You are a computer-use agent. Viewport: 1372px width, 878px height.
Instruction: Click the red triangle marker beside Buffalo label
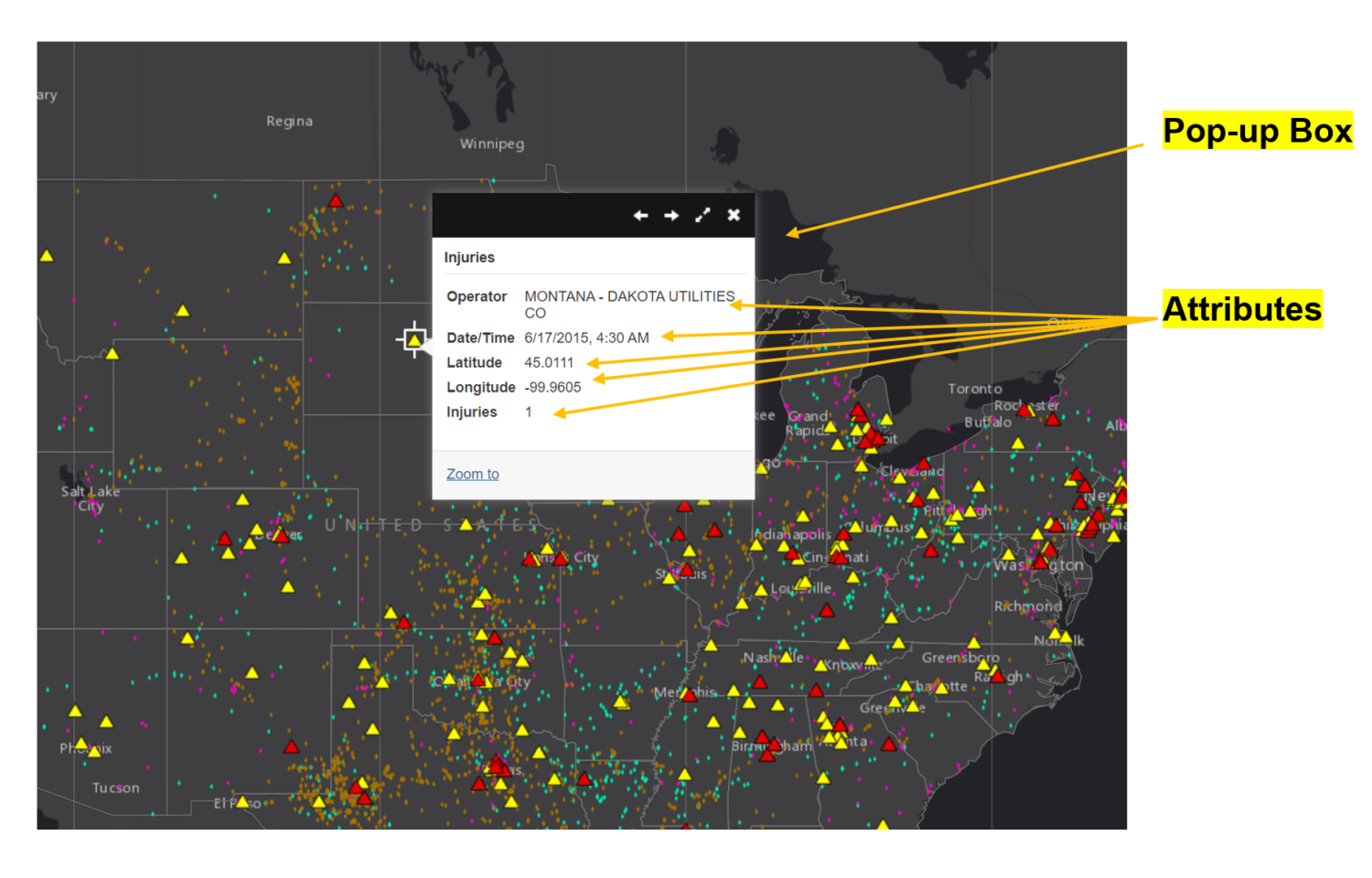point(1053,420)
